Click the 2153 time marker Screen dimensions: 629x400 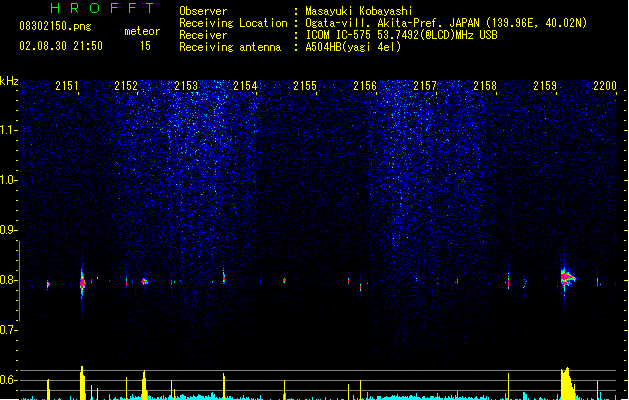186,86
